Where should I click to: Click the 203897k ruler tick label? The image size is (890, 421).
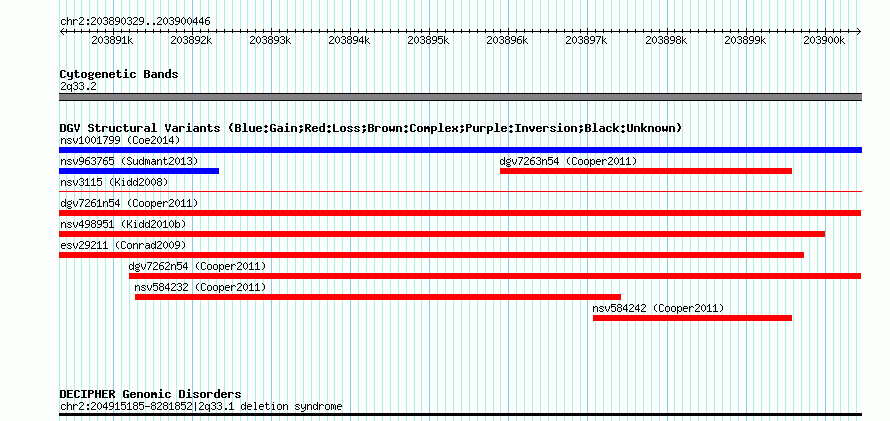tap(587, 40)
